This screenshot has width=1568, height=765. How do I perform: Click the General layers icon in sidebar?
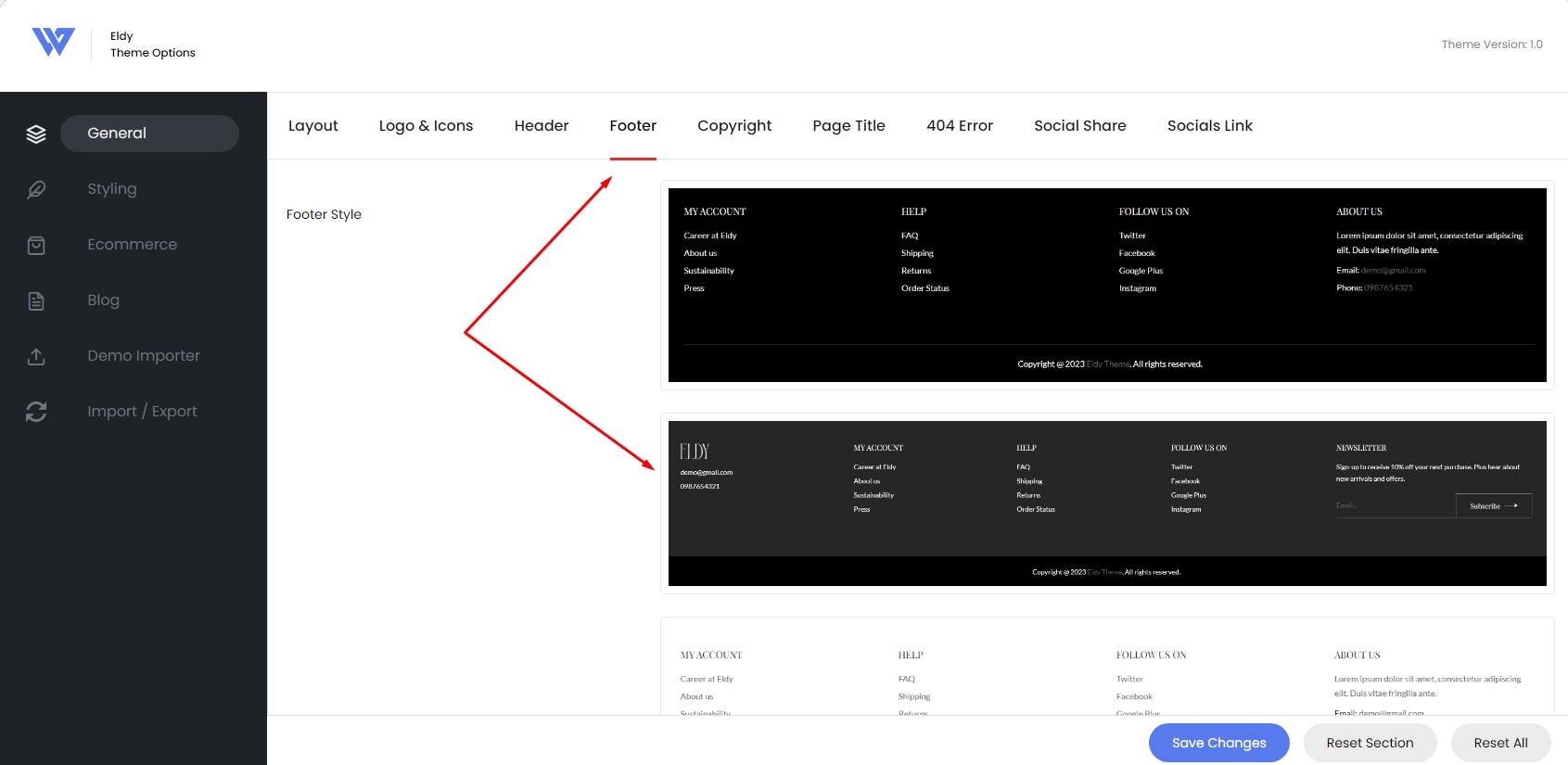click(36, 134)
